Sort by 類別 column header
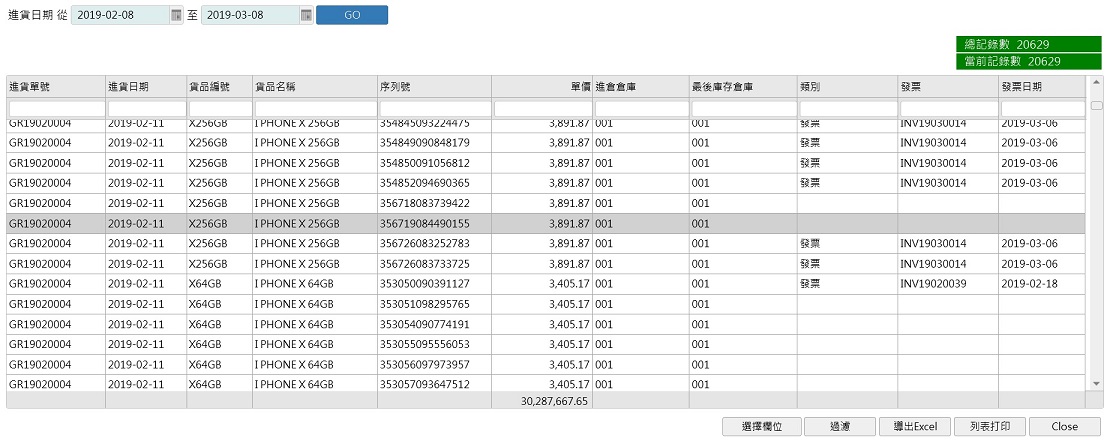 coord(848,87)
